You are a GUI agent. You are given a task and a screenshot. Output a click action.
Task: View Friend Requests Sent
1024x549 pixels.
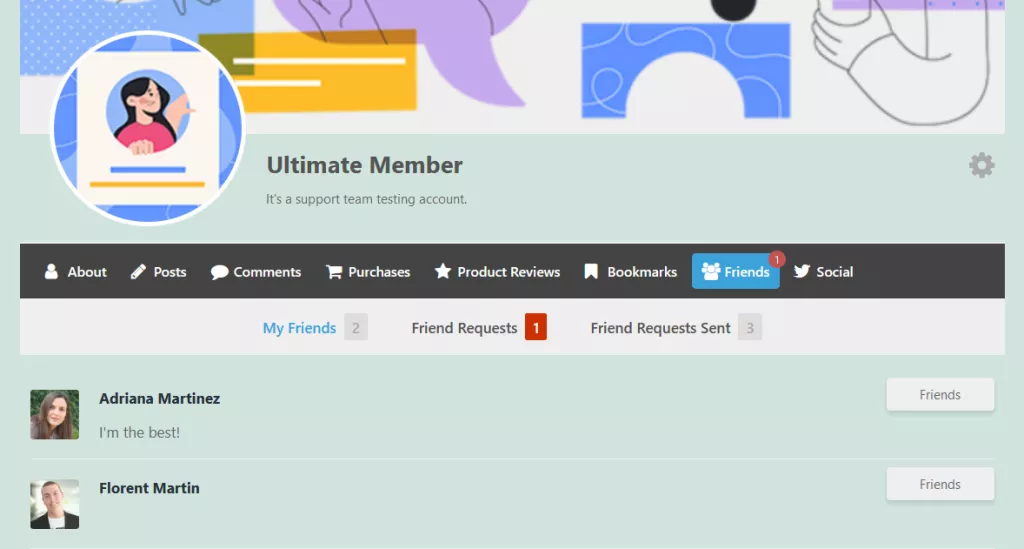pos(660,328)
